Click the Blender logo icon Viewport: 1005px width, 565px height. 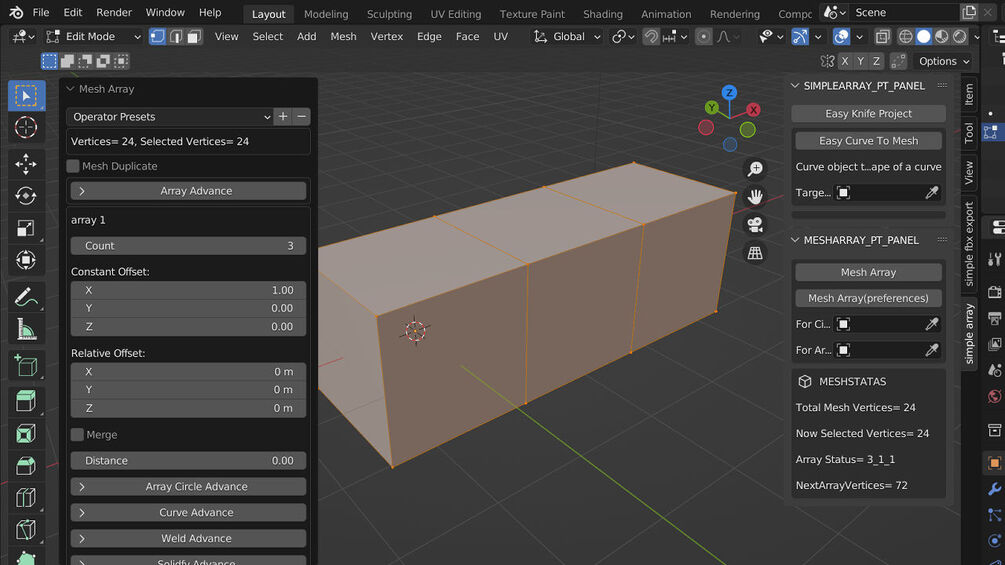click(17, 13)
